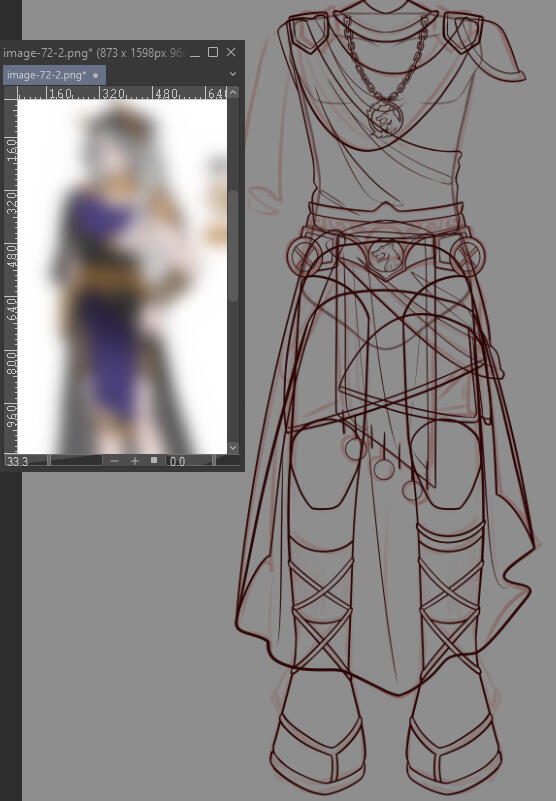
Task: Close the image-72-2.png floating window
Action: click(231, 52)
